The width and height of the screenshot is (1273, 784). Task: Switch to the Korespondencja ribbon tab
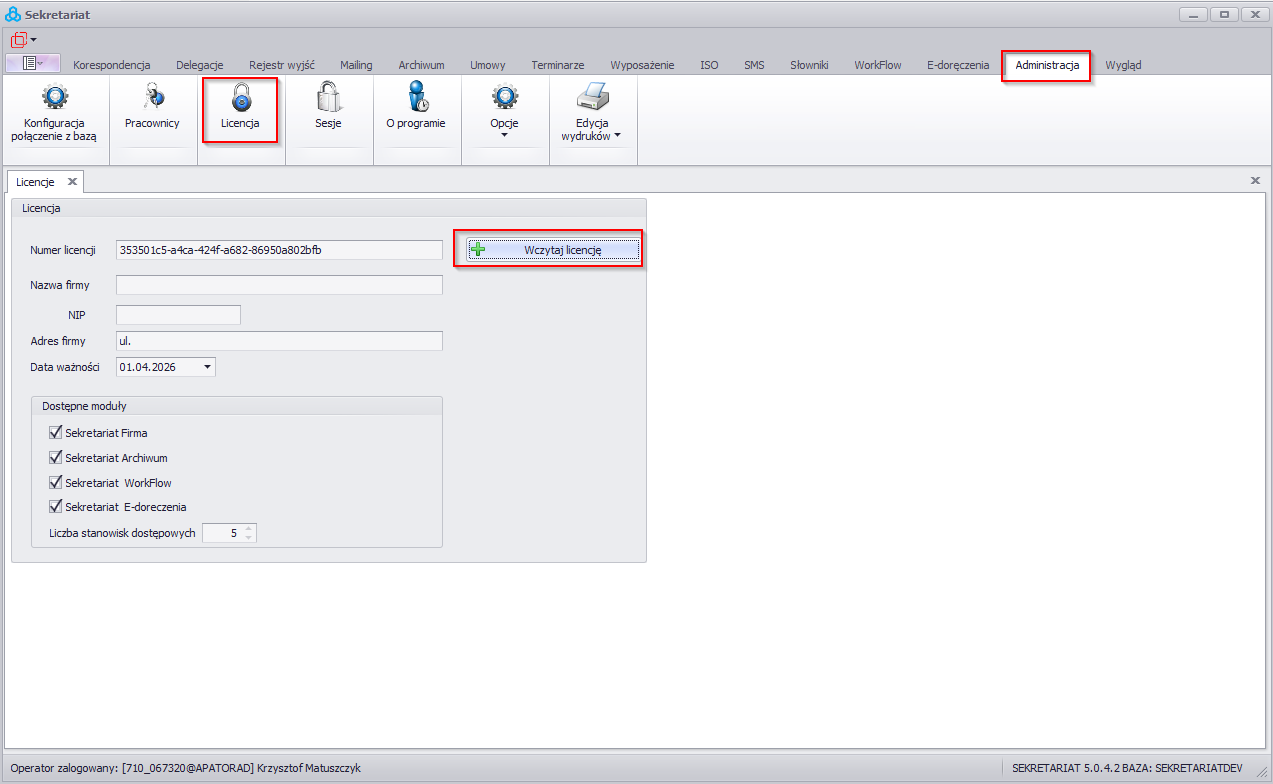pos(112,65)
